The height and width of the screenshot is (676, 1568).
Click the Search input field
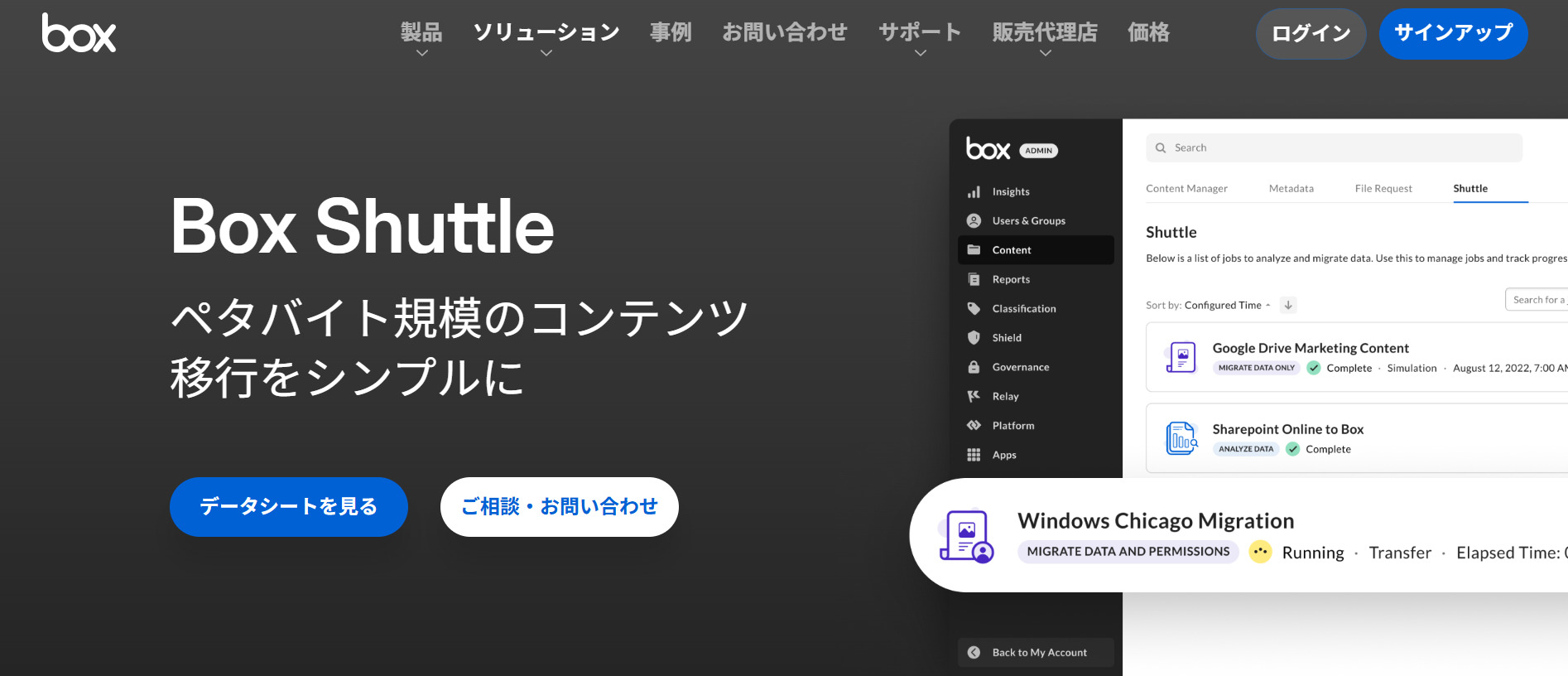click(x=1334, y=148)
